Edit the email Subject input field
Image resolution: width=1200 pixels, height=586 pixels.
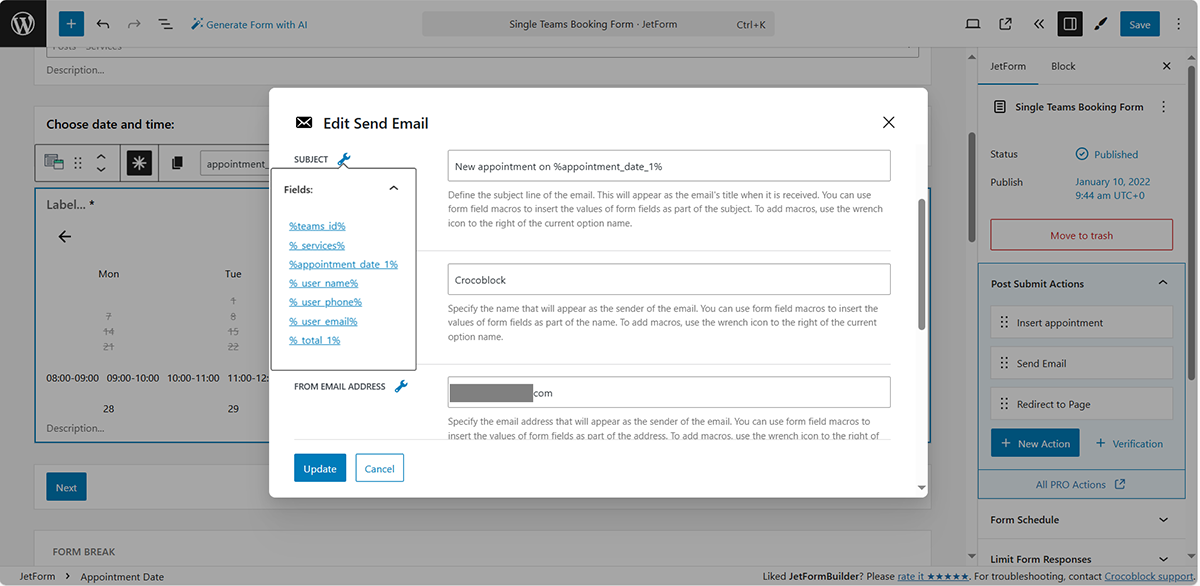point(669,166)
